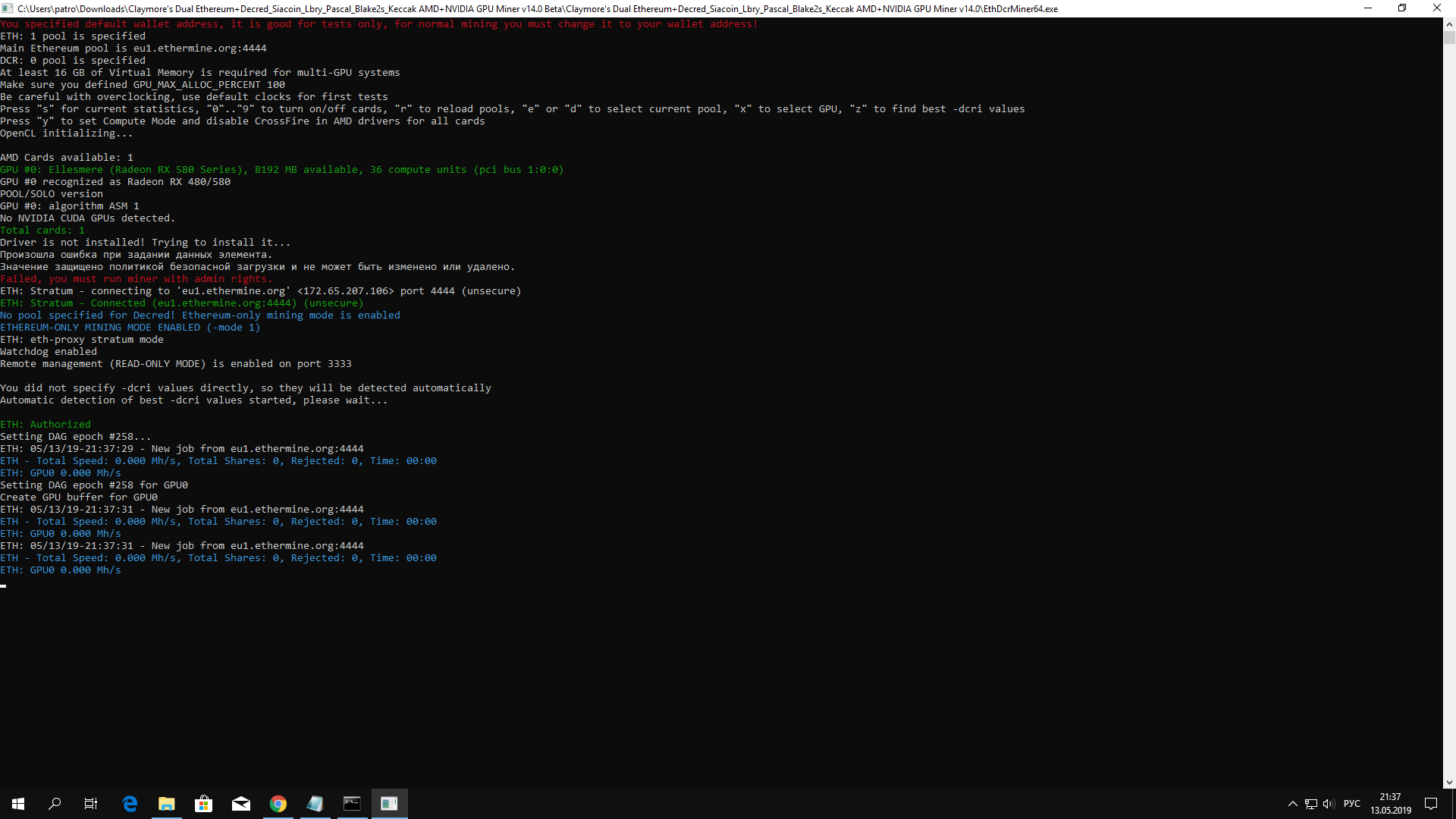Click 'Driver is not installed! Trying to install it...'
1456x819 pixels.
pos(146,243)
